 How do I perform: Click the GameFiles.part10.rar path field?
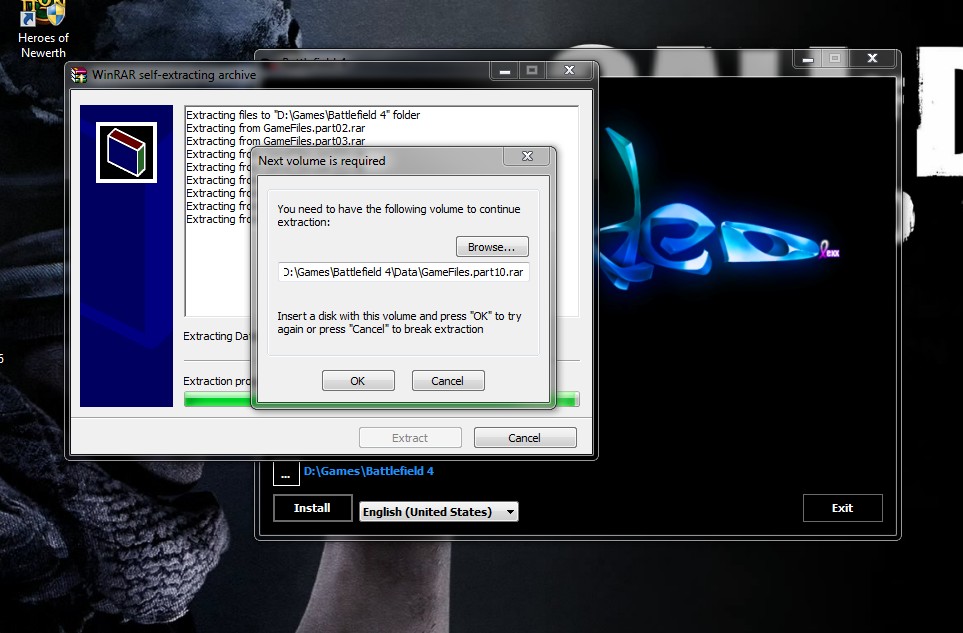tap(404, 272)
